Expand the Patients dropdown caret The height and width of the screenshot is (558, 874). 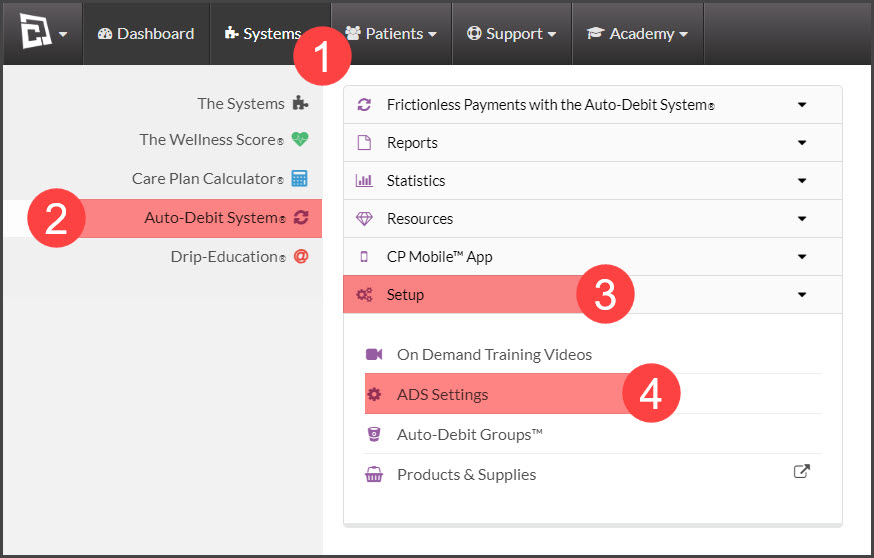(x=432, y=35)
